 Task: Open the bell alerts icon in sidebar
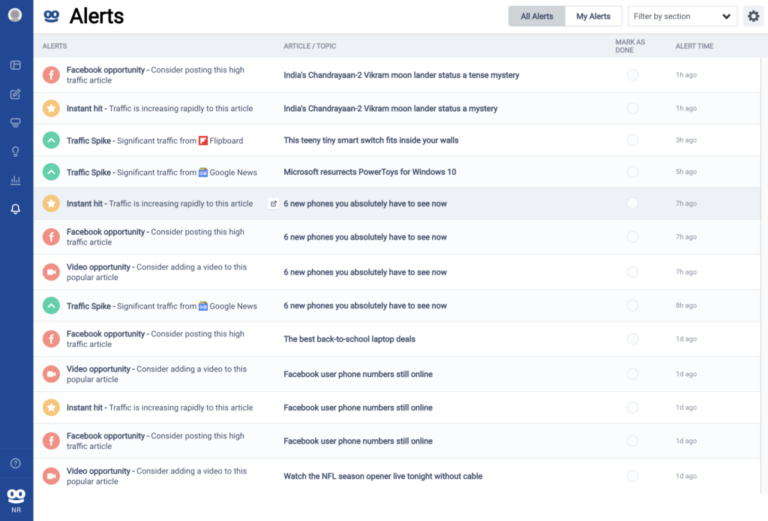coord(15,209)
